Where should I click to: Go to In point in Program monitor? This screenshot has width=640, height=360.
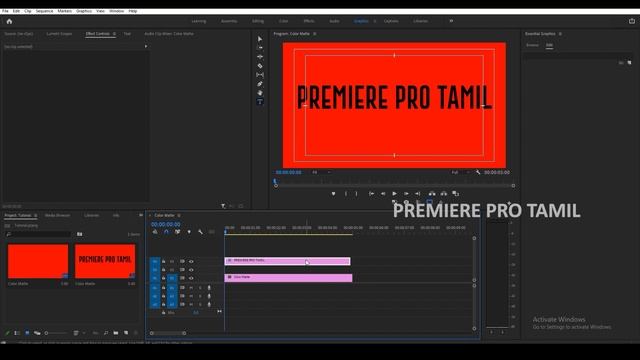point(371,193)
